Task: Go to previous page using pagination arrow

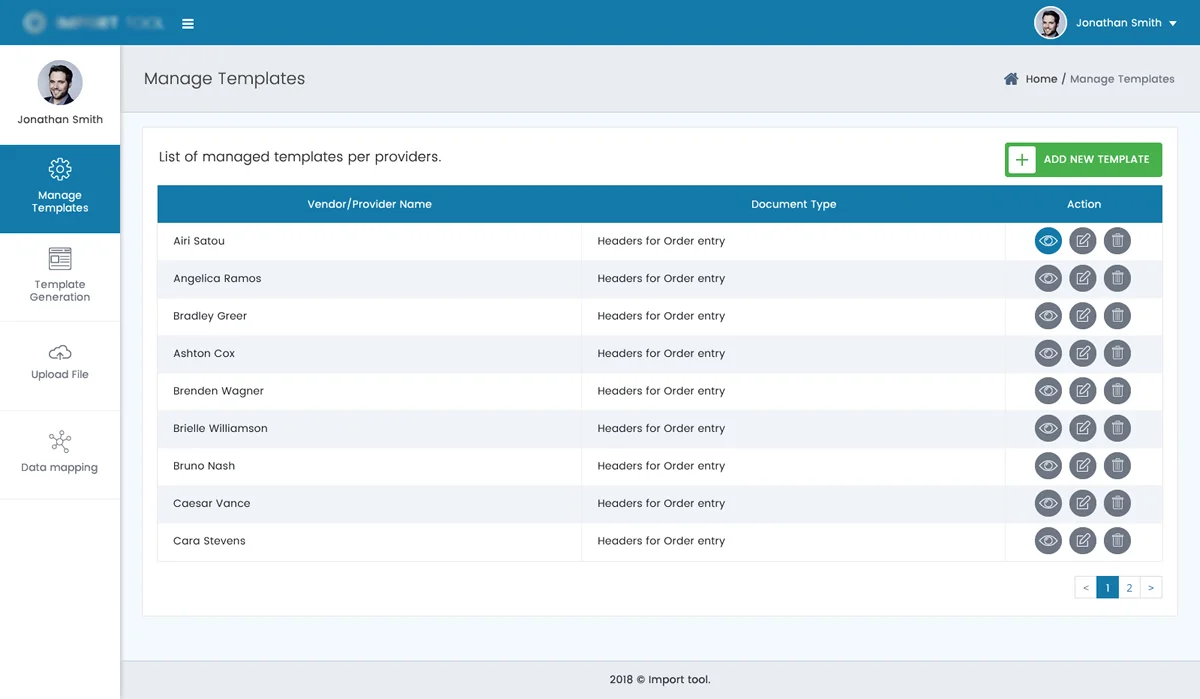Action: coord(1085,588)
